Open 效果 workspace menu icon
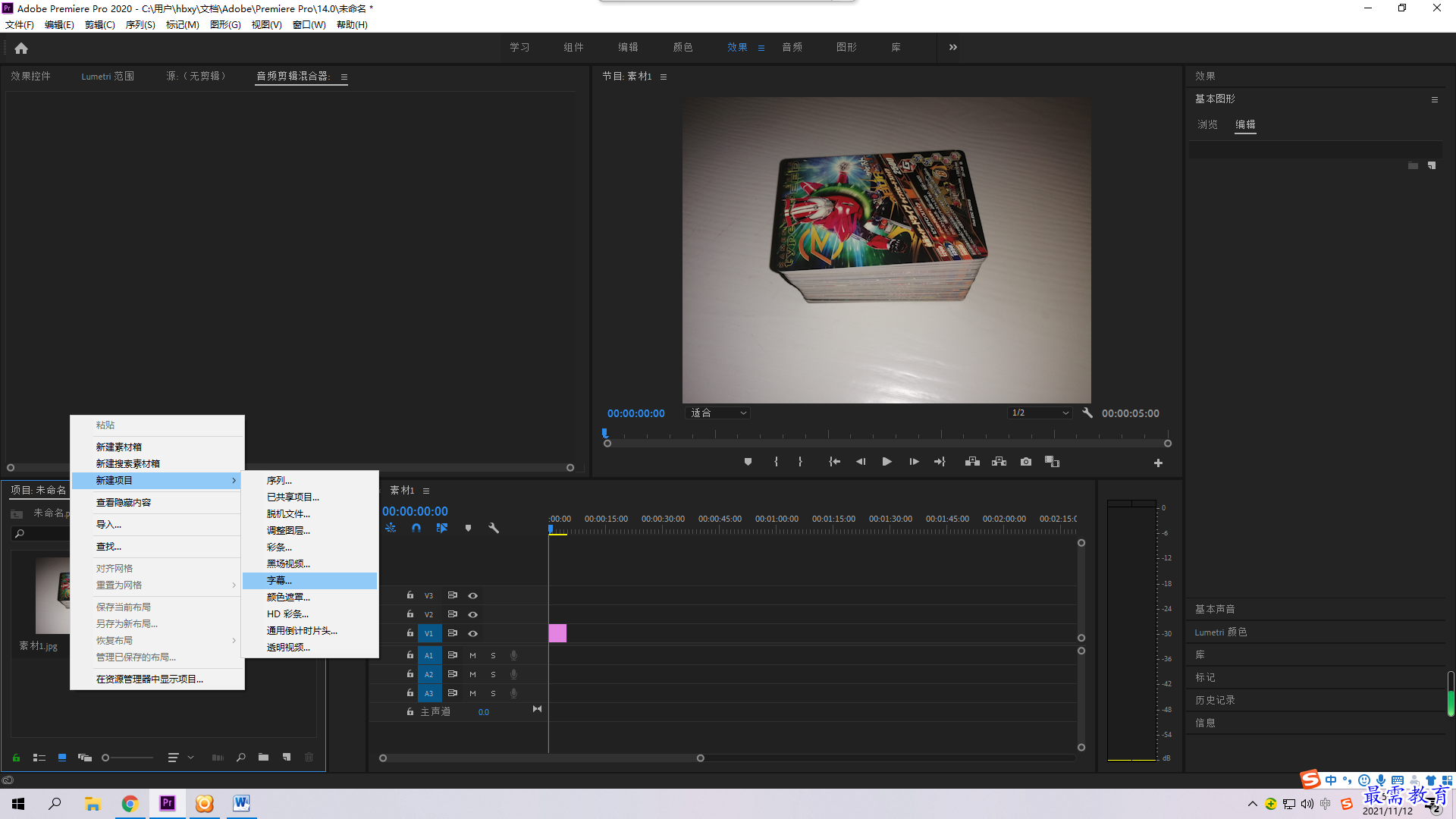Viewport: 1456px width, 819px height. (761, 48)
